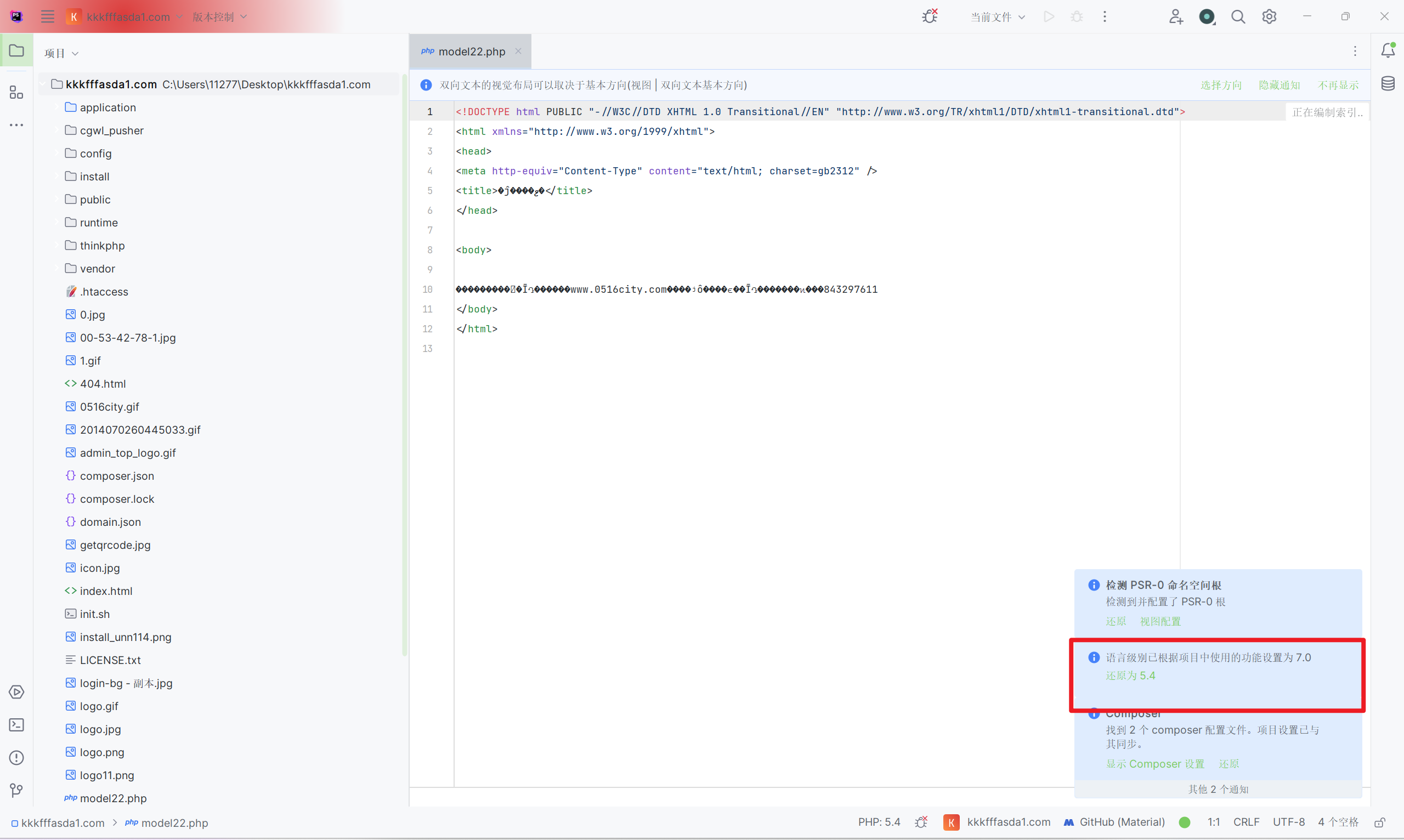
Task: Run the current file
Action: 1049,16
